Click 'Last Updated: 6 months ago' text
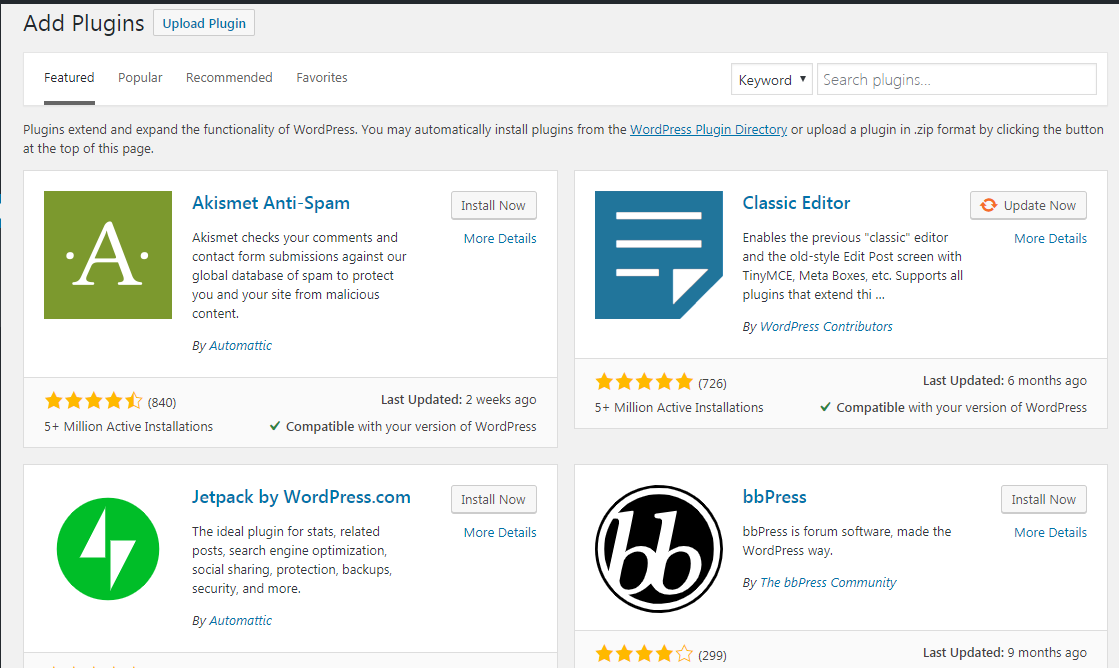 1005,380
